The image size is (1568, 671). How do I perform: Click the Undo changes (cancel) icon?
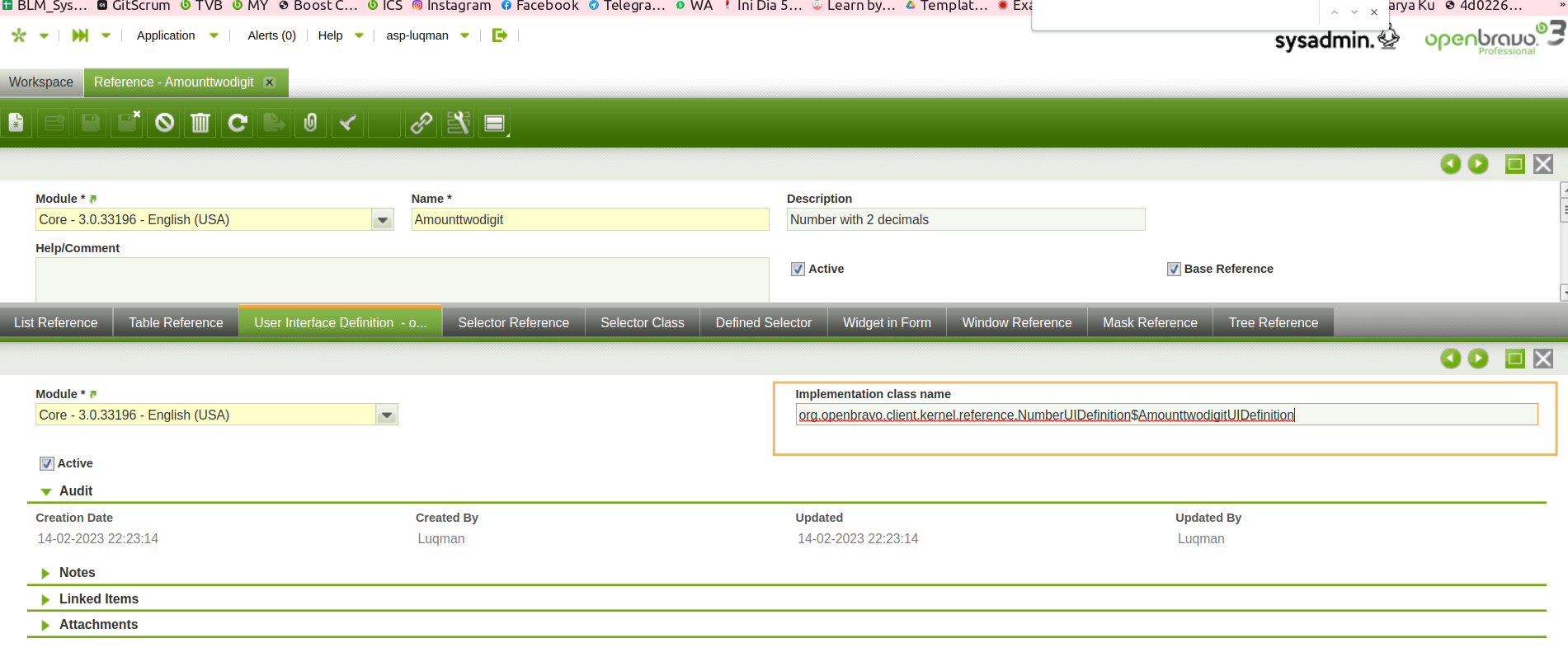(165, 124)
